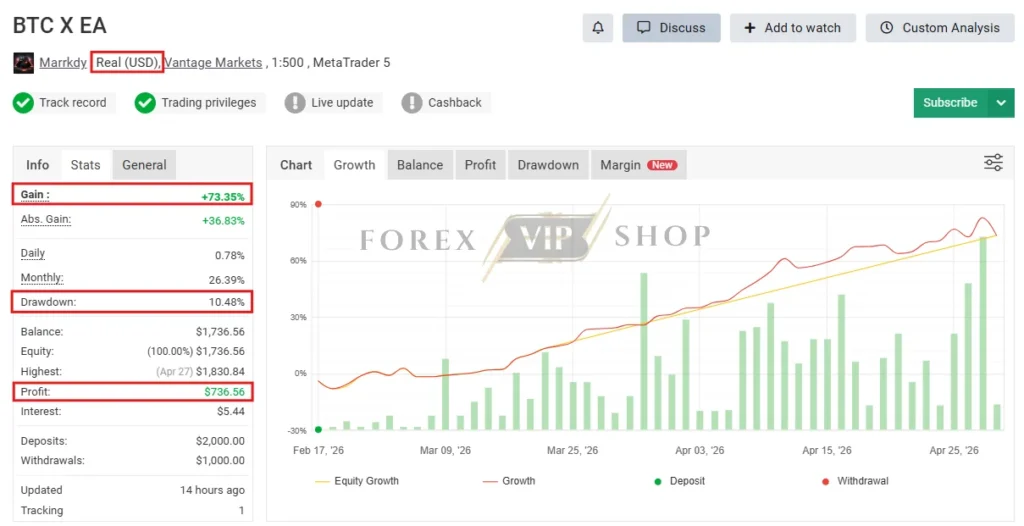The image size is (1024, 526).
Task: Click the 26.39% monthly value
Action: coord(227,280)
